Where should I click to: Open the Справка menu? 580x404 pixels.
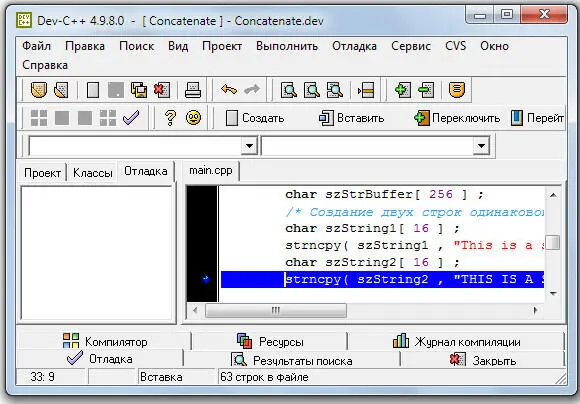coord(45,65)
